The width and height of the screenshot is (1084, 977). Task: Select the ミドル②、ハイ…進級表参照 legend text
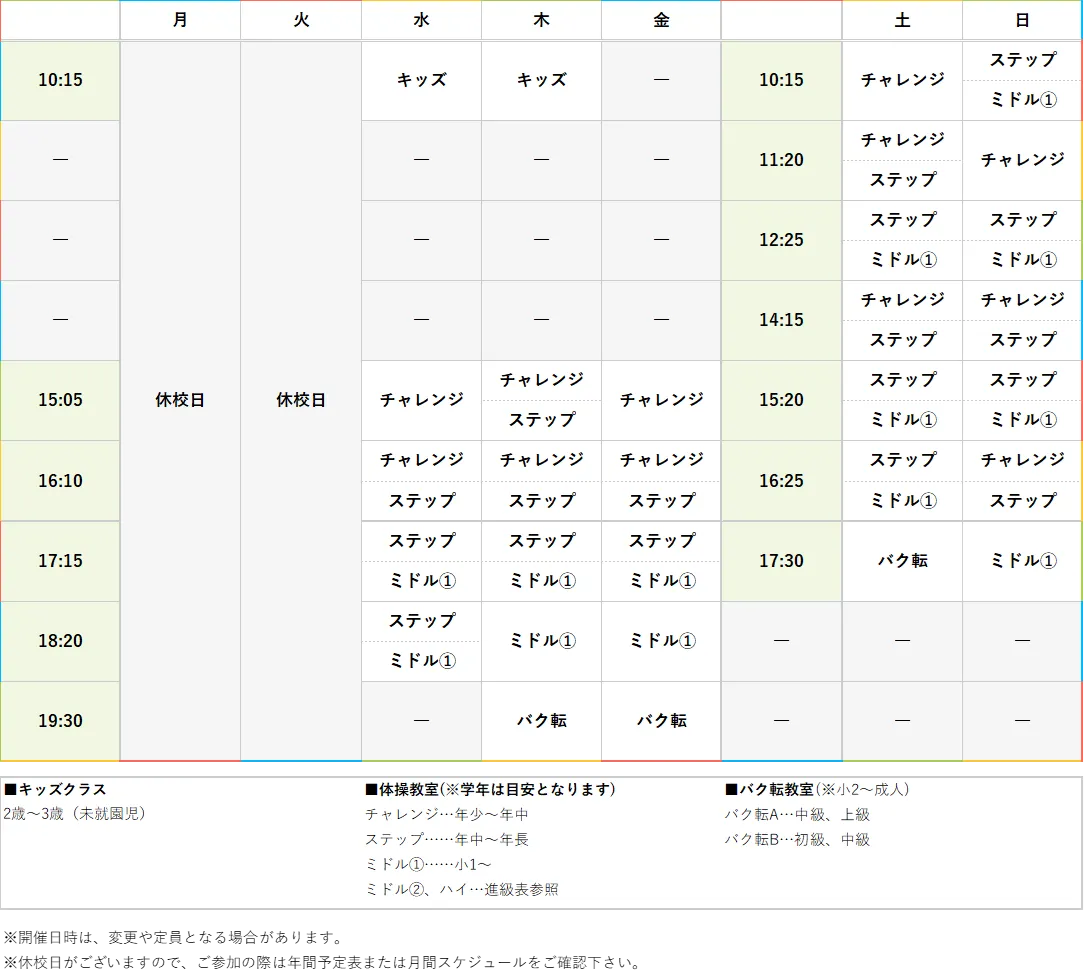point(463,889)
